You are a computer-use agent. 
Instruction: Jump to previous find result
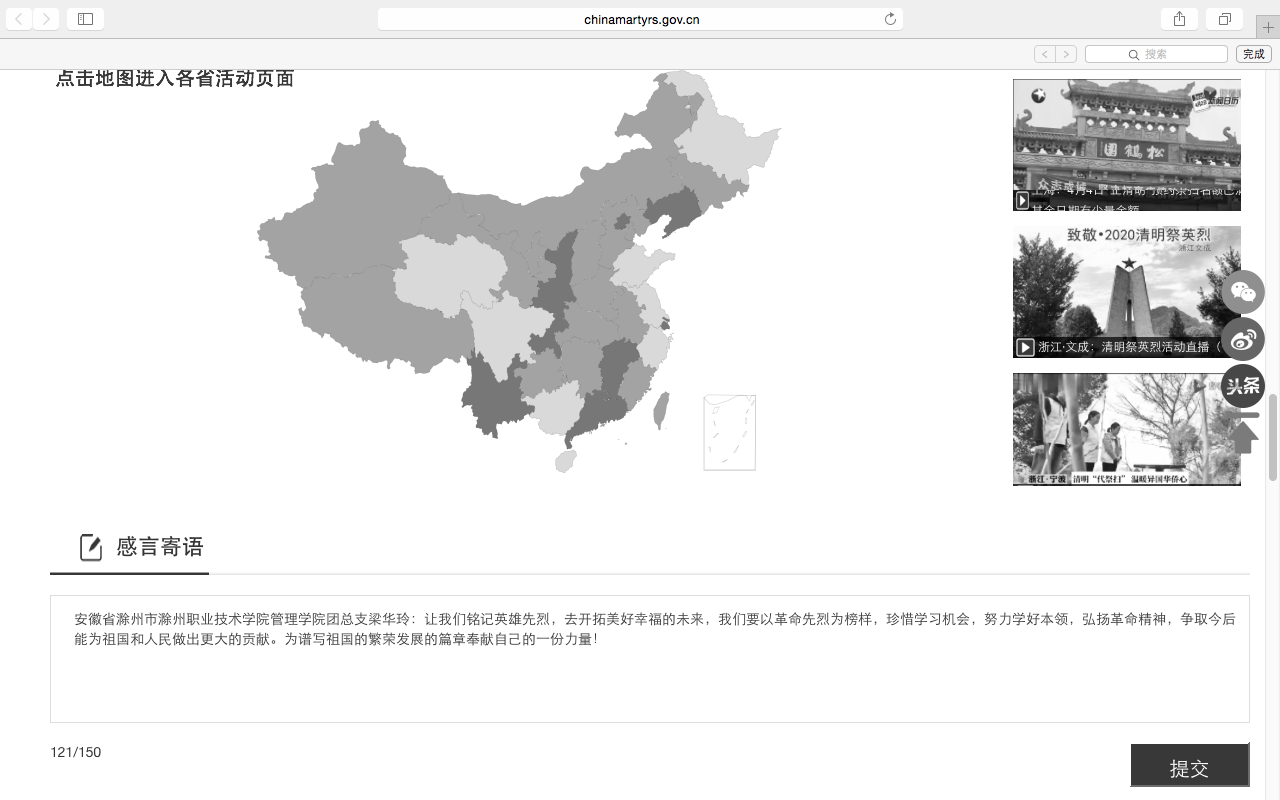click(x=1044, y=54)
